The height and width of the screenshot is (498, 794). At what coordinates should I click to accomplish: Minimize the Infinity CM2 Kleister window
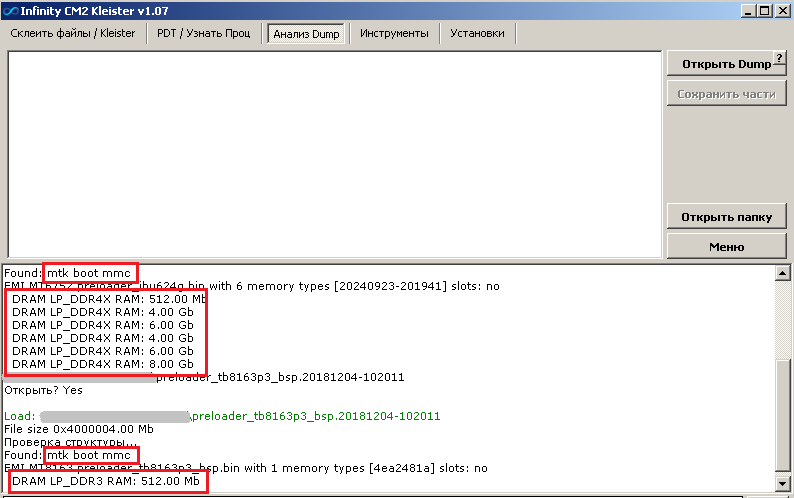745,10
